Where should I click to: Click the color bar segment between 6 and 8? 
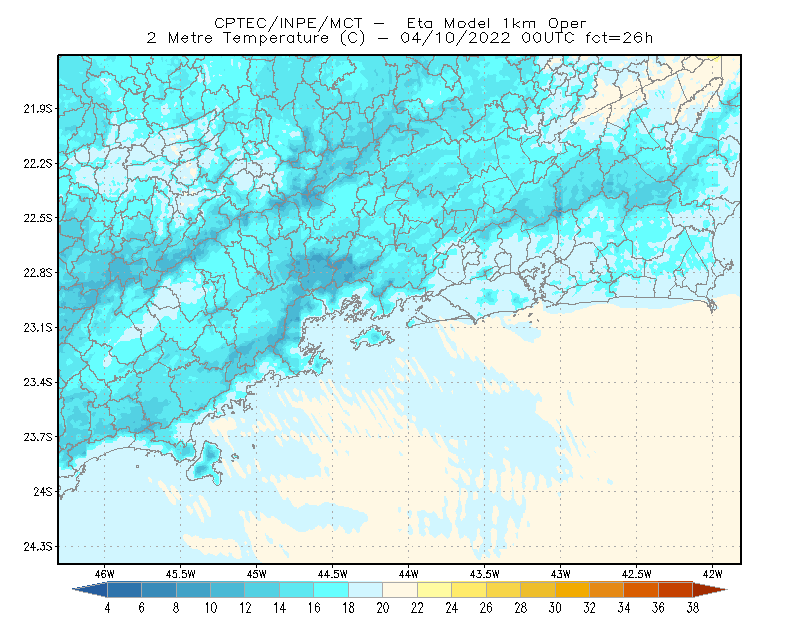coord(159,590)
